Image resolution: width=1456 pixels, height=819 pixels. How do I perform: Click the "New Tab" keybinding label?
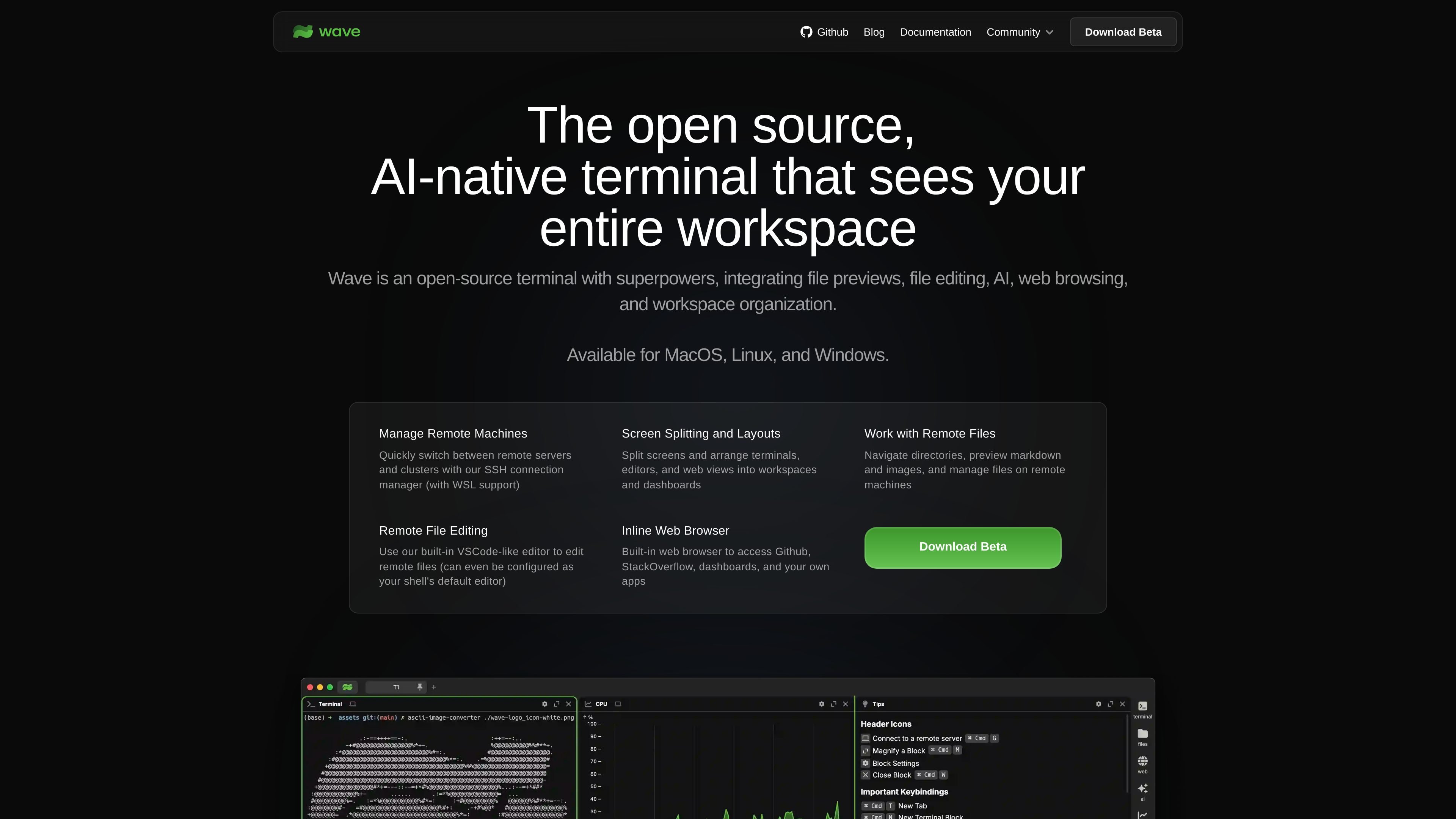(x=912, y=806)
